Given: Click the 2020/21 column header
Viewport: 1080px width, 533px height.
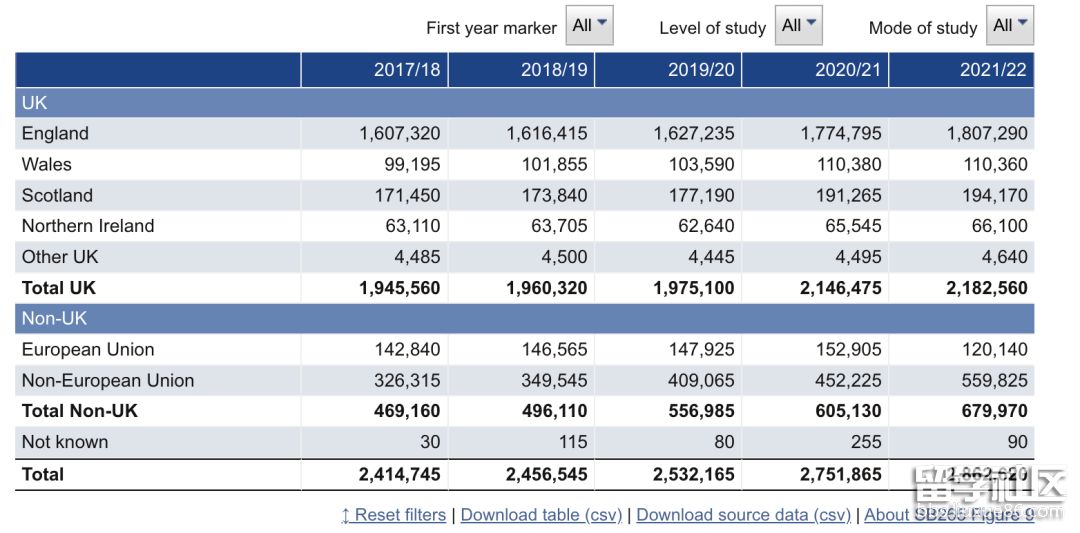Looking at the screenshot, I should 848,70.
